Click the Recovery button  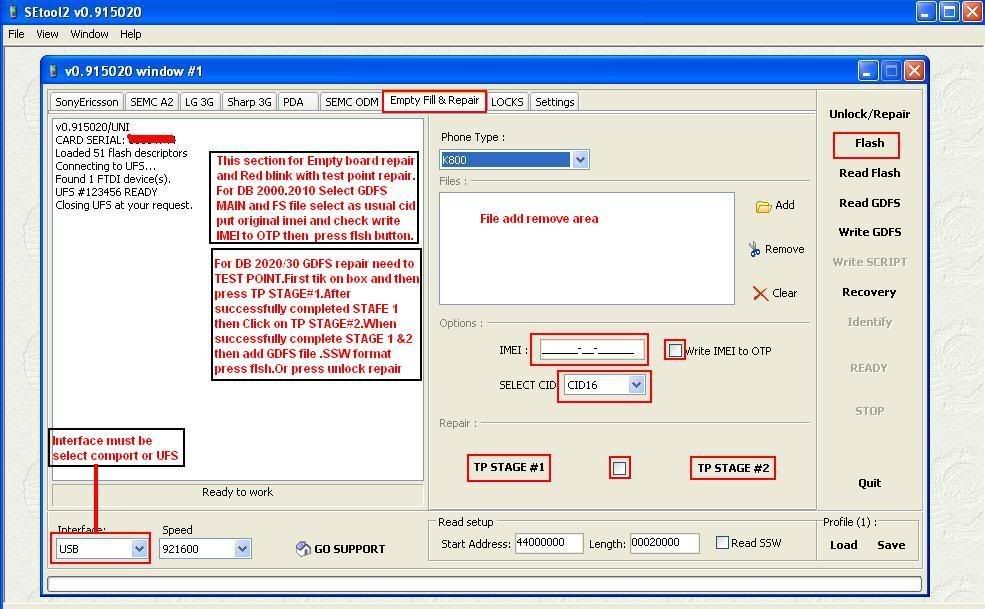[x=869, y=292]
